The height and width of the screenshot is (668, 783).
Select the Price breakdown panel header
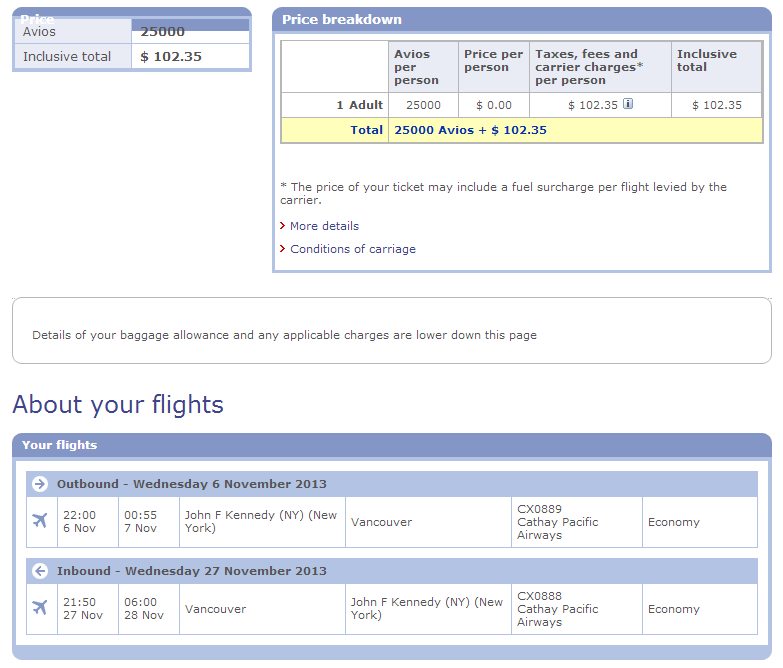click(x=522, y=19)
